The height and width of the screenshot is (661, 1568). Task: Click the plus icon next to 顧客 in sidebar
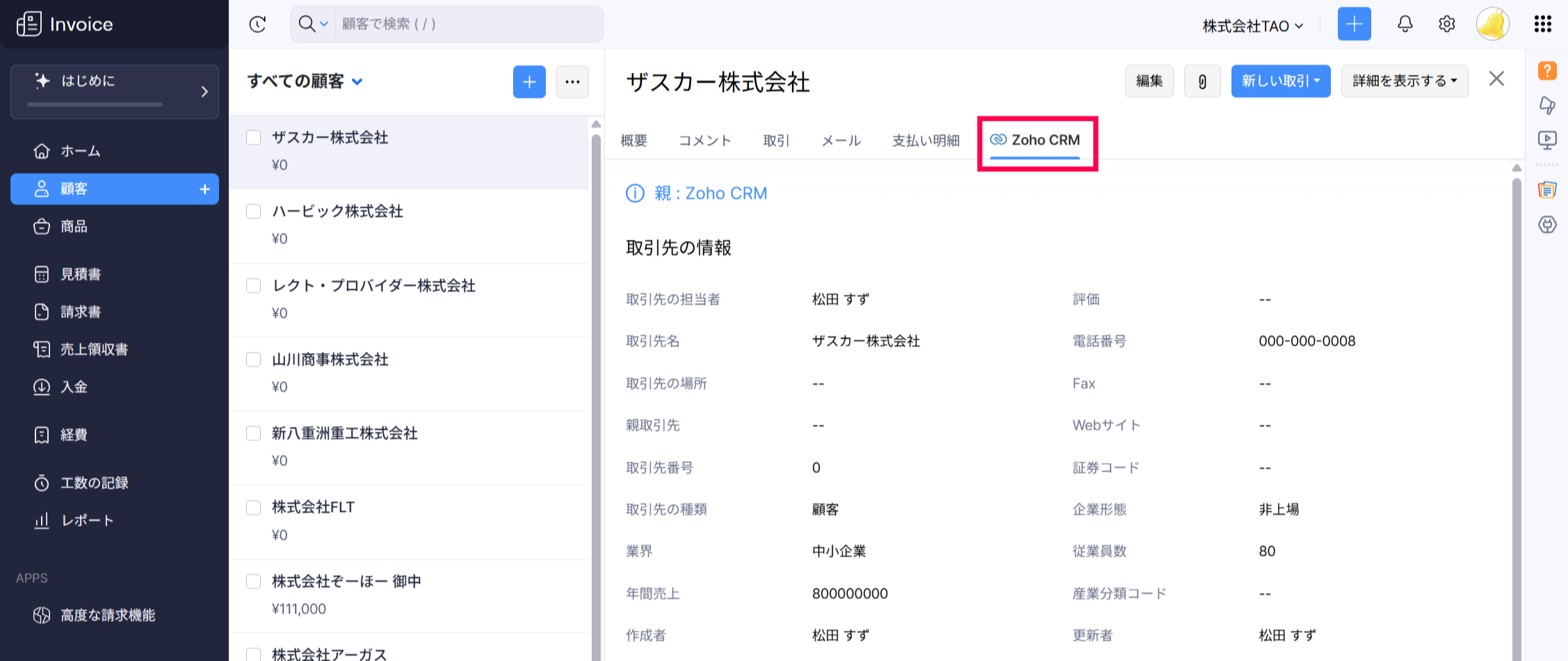[204, 189]
